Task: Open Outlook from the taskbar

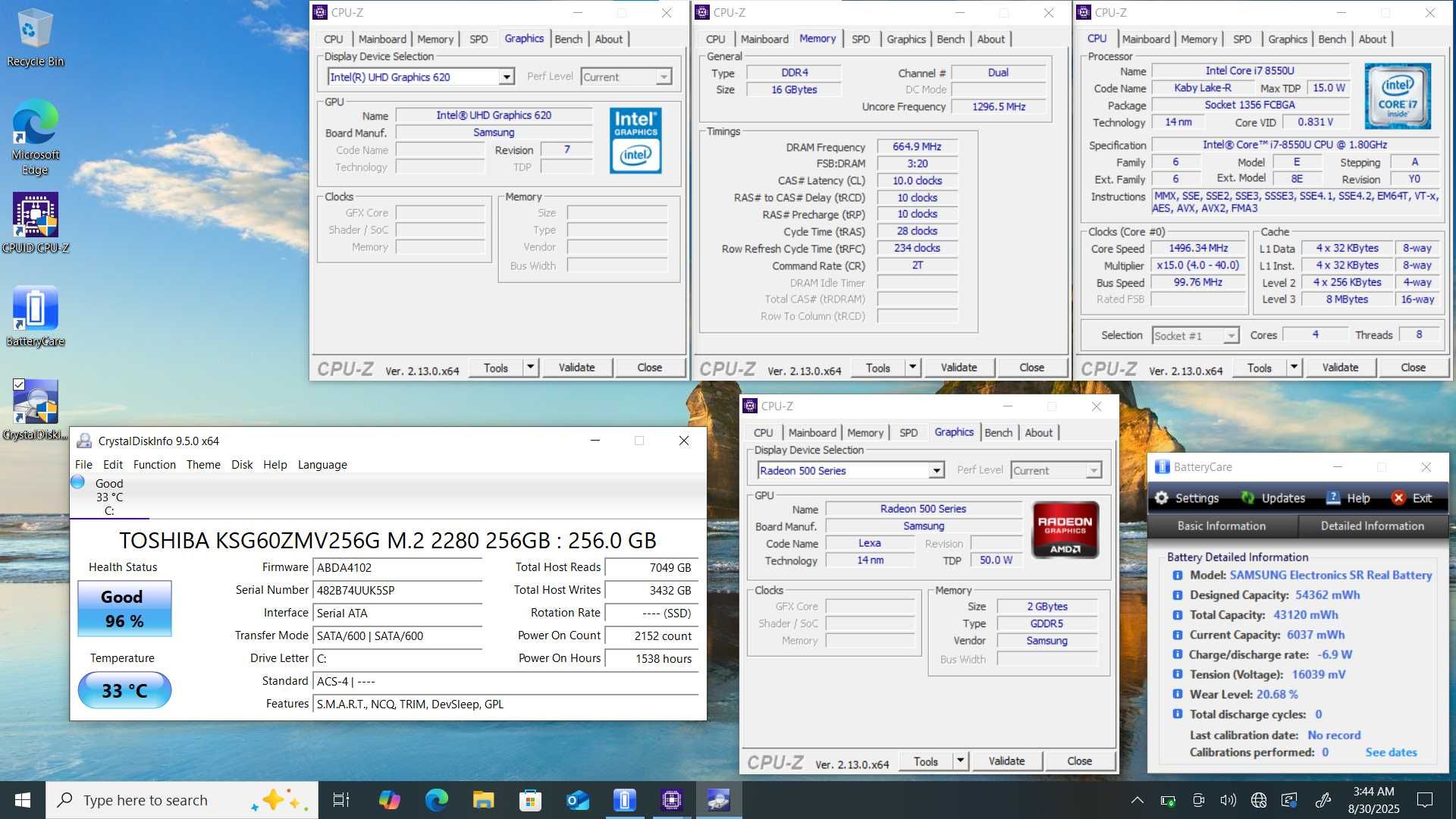Action: click(577, 800)
